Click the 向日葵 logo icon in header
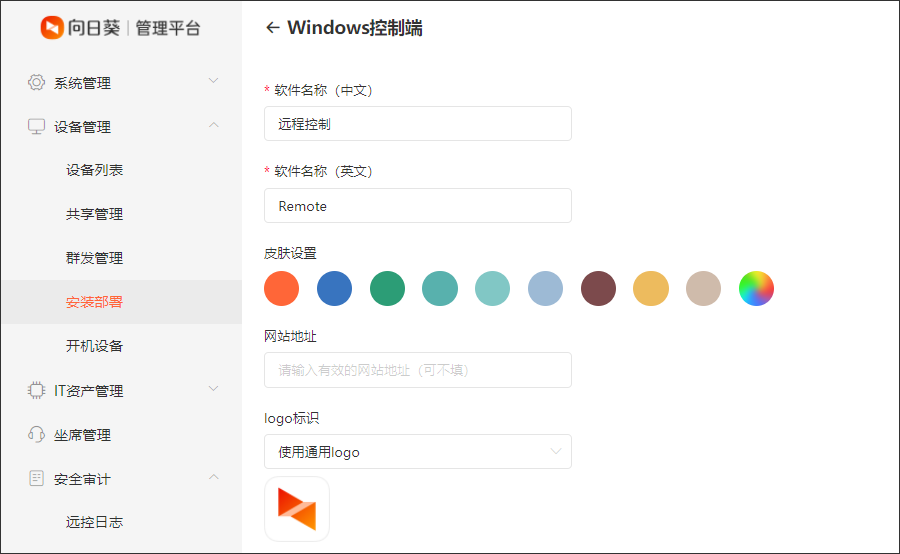900x554 pixels. pos(52,28)
